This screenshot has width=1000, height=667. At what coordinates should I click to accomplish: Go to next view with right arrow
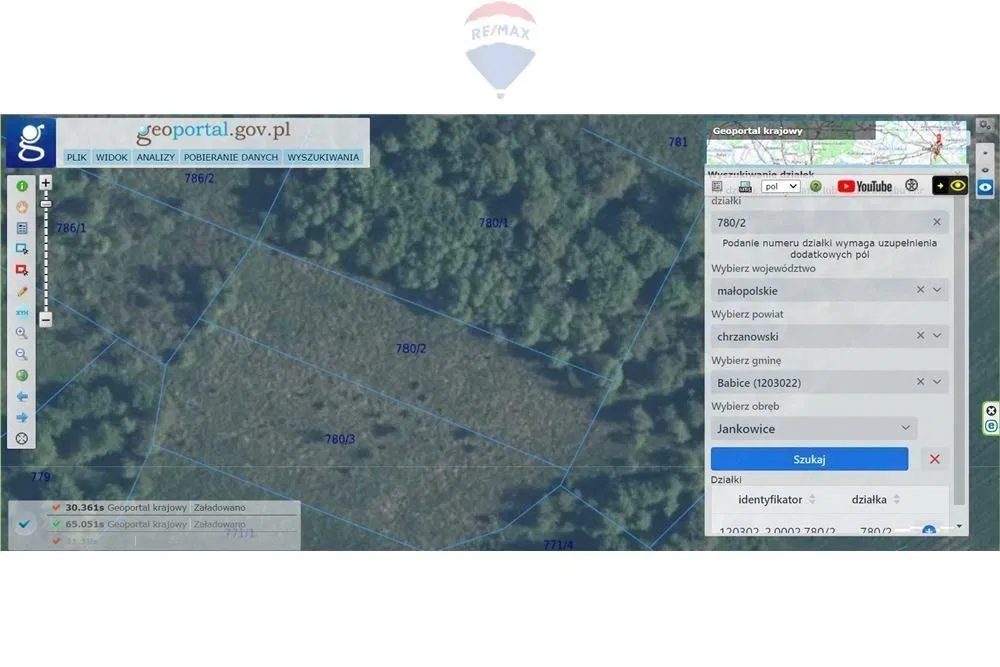(x=22, y=417)
